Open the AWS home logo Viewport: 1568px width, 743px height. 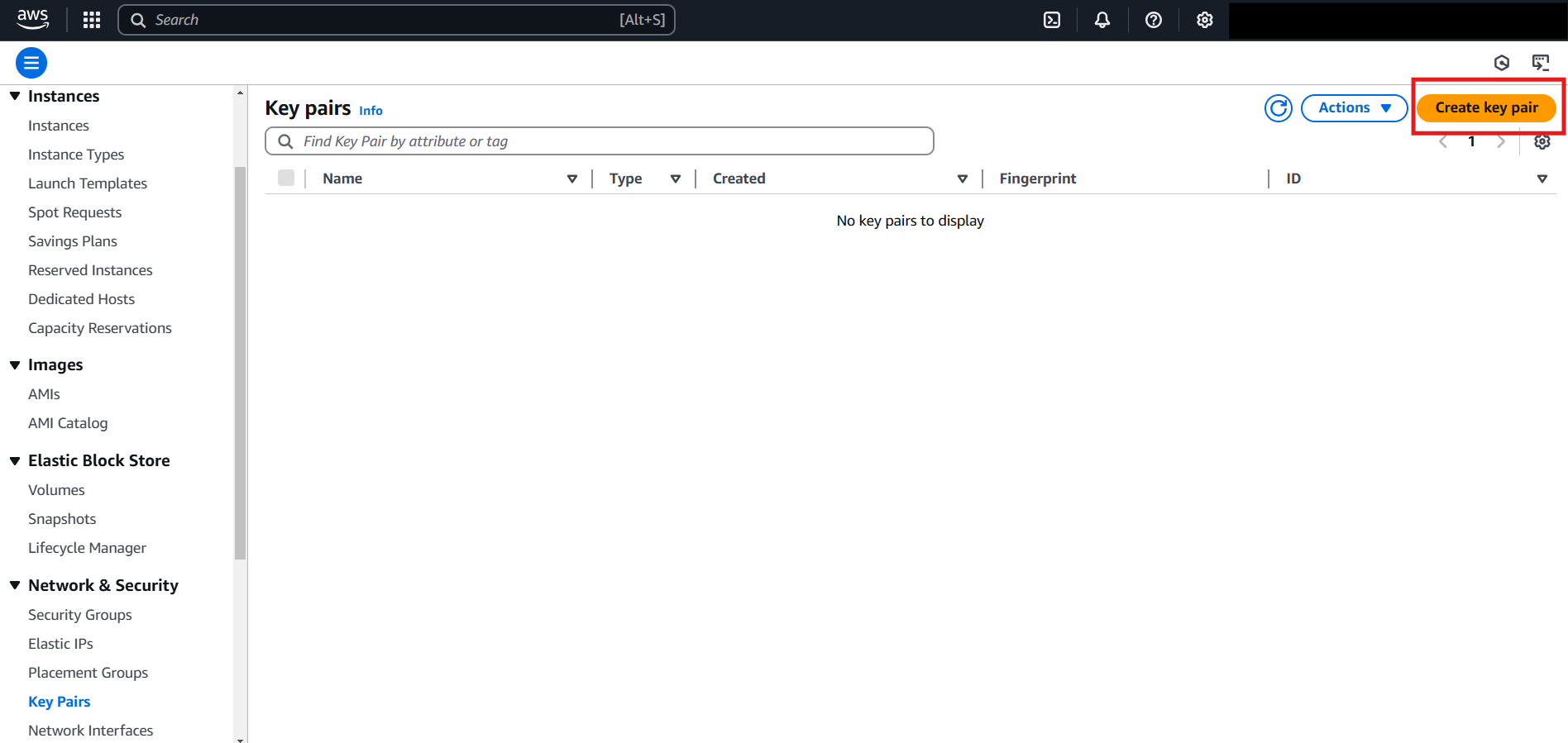click(x=33, y=19)
